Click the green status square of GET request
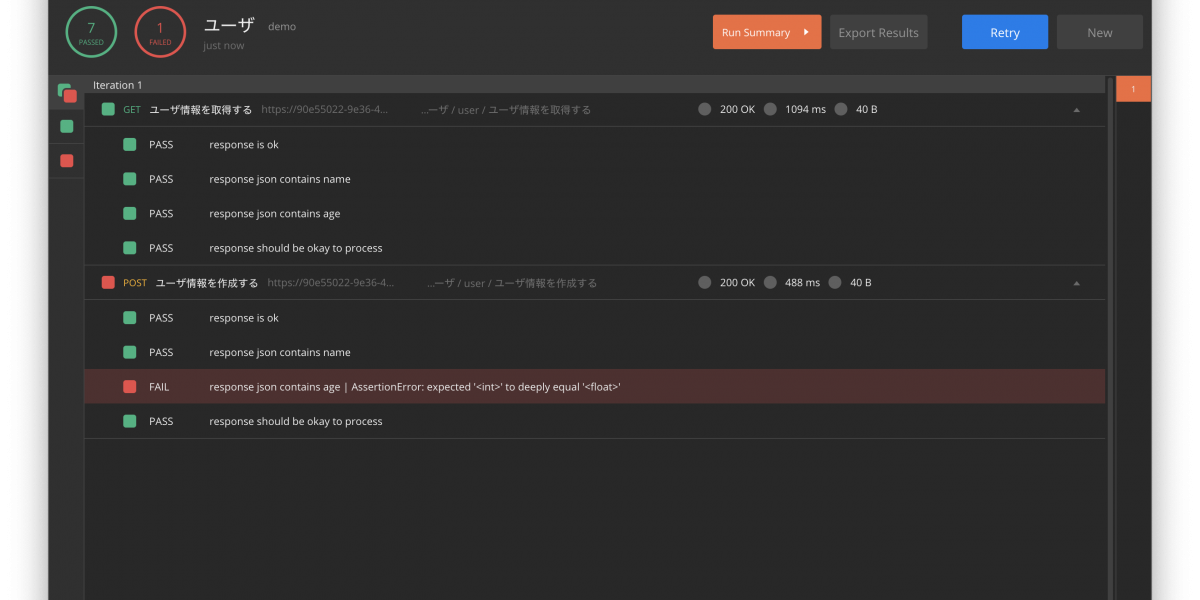The height and width of the screenshot is (600, 1200). pyautogui.click(x=108, y=109)
